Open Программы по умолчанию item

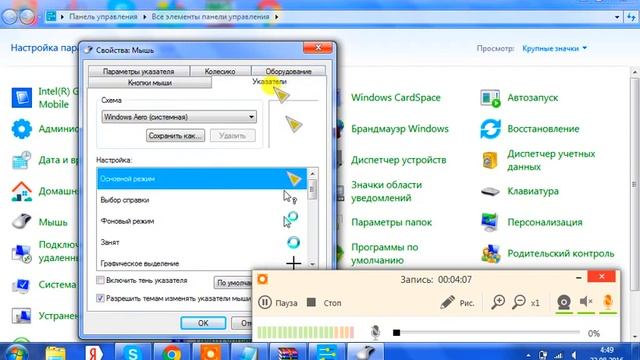(x=384, y=253)
